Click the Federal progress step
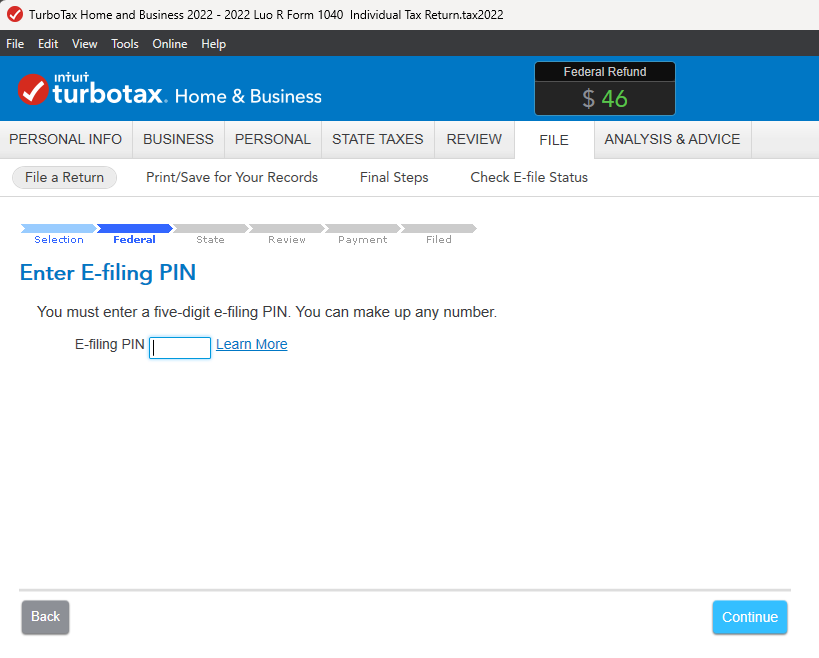This screenshot has width=819, height=658. (134, 234)
